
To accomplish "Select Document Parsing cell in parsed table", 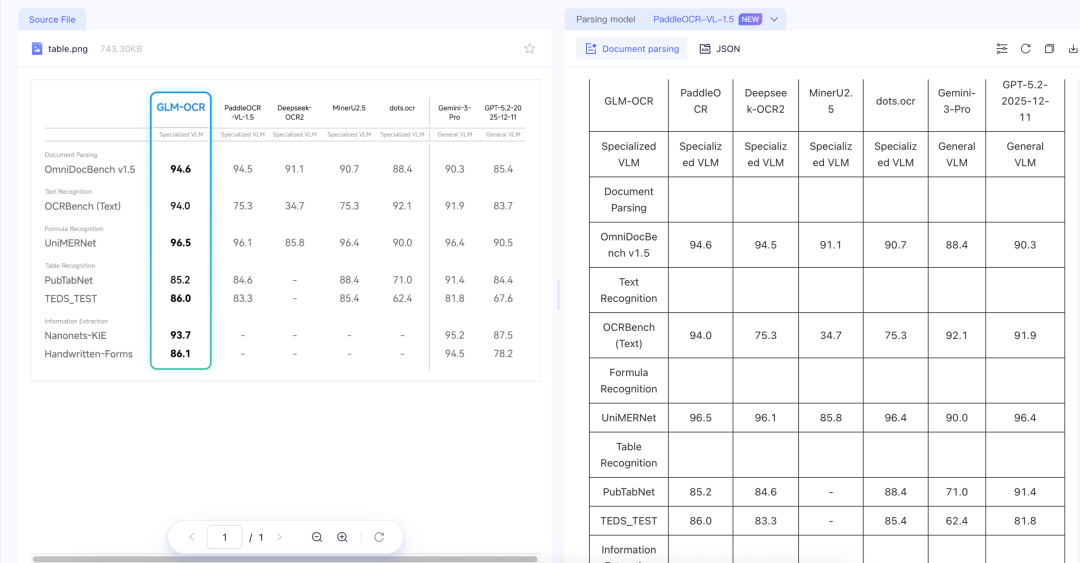I will [629, 199].
